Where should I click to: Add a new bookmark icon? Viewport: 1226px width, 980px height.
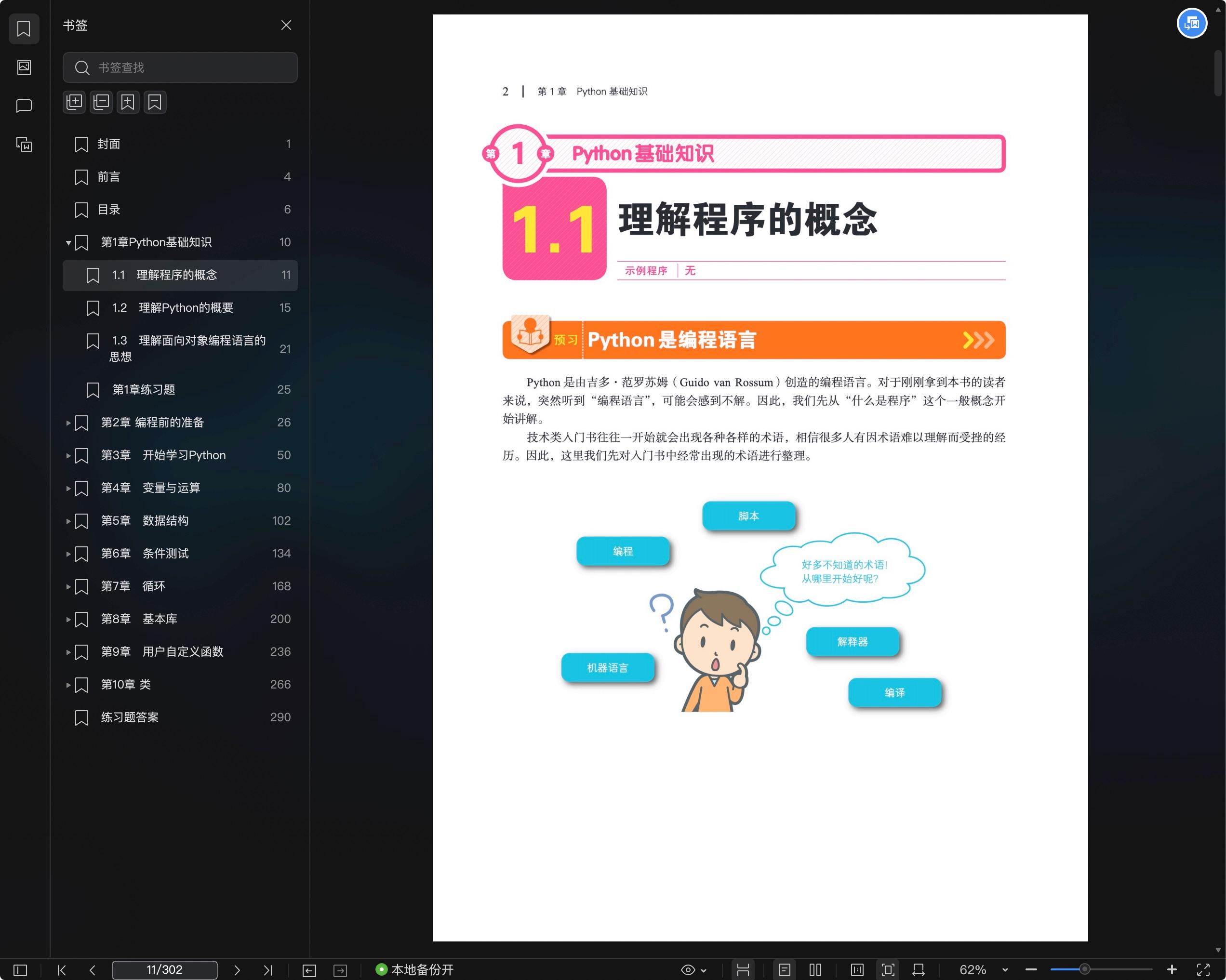click(128, 102)
